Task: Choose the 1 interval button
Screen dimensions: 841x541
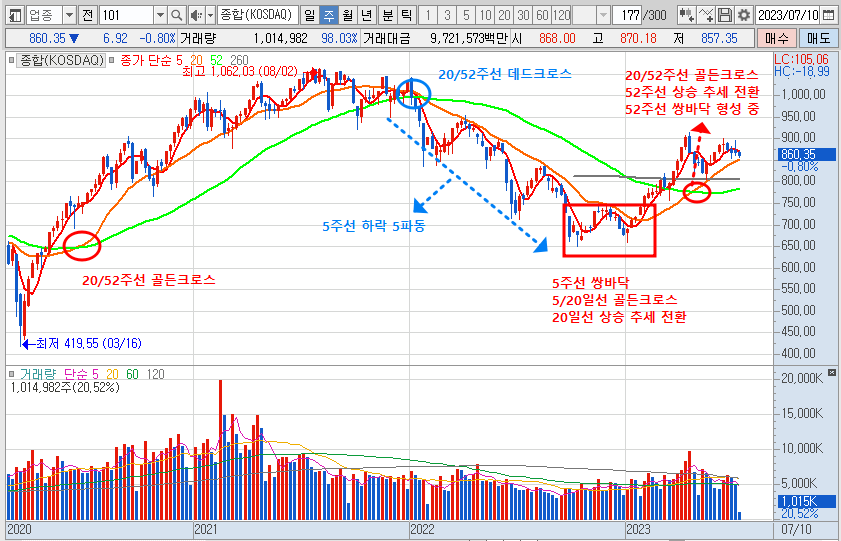Action: (427, 15)
